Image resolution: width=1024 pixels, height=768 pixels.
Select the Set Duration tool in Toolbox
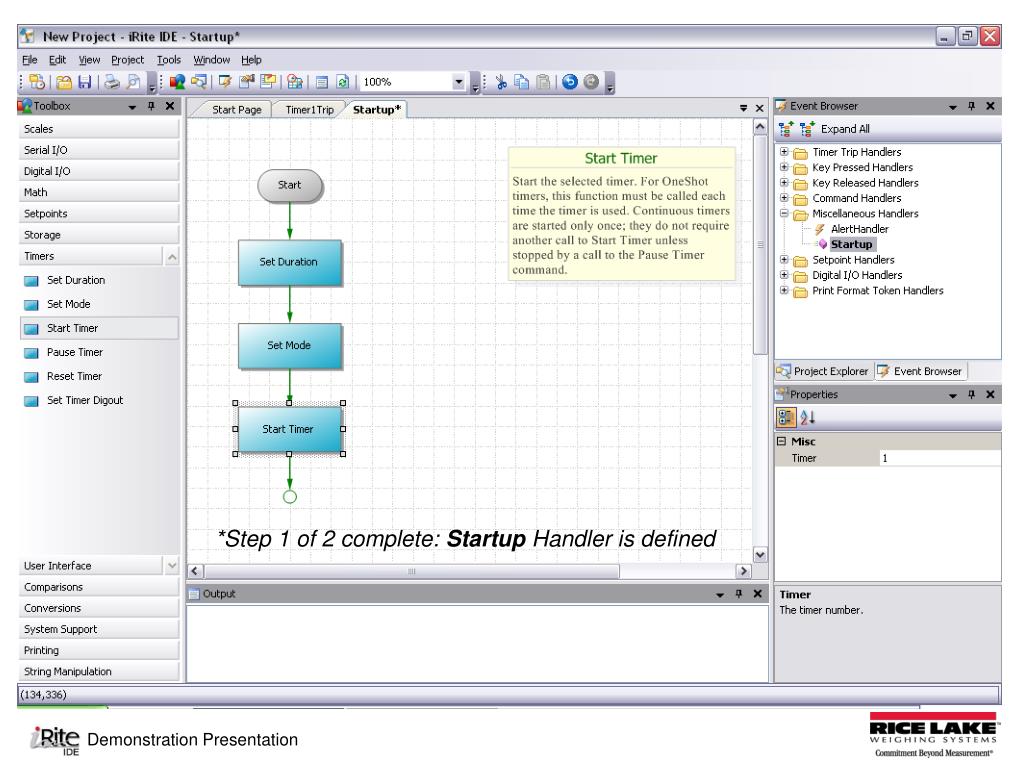pos(99,280)
